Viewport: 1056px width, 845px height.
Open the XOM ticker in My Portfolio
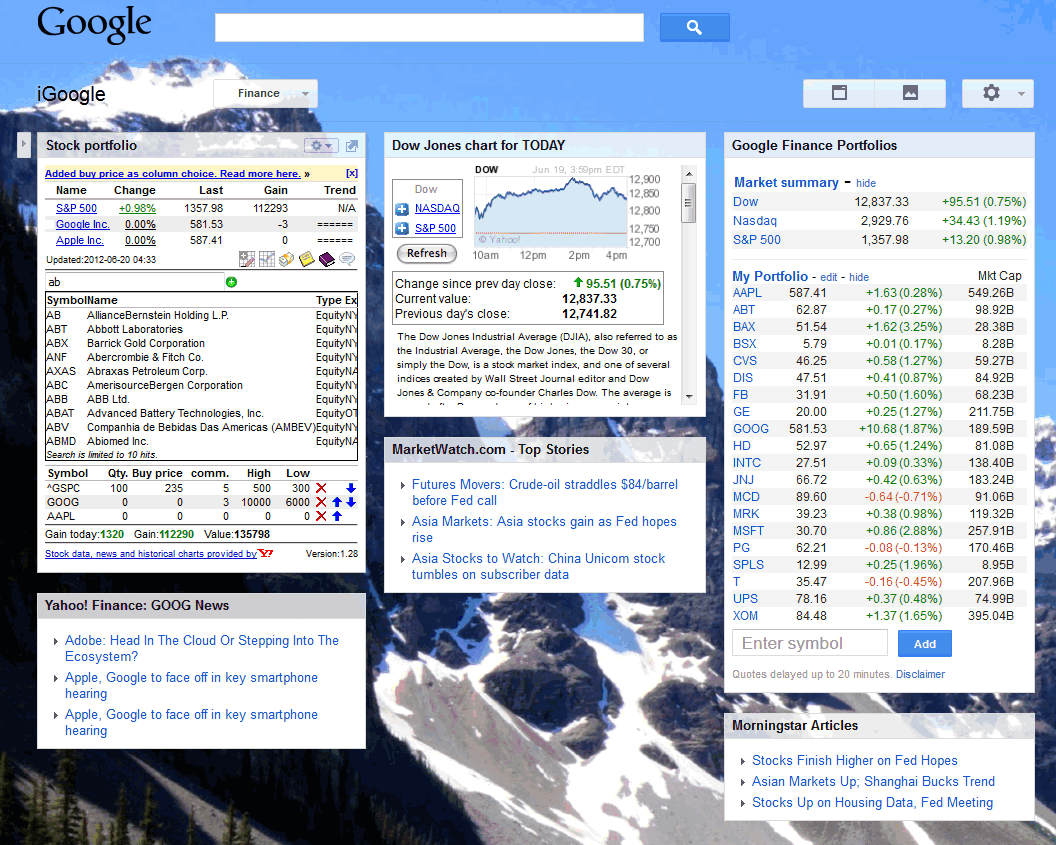point(745,615)
